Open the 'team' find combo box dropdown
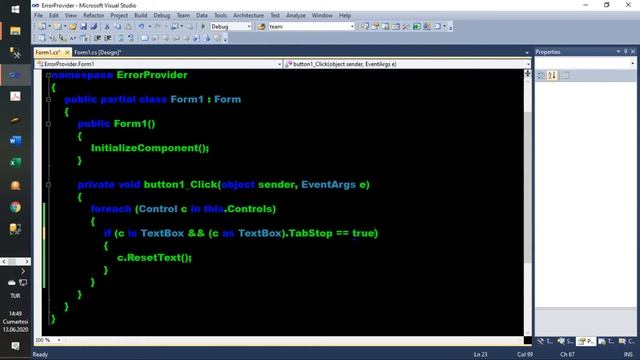 (x=352, y=27)
